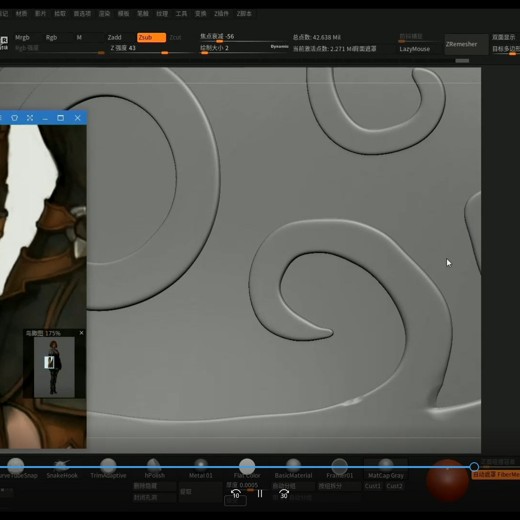Toggle the Mrgb paint mode
Viewport: 520px width, 520px height.
22,37
